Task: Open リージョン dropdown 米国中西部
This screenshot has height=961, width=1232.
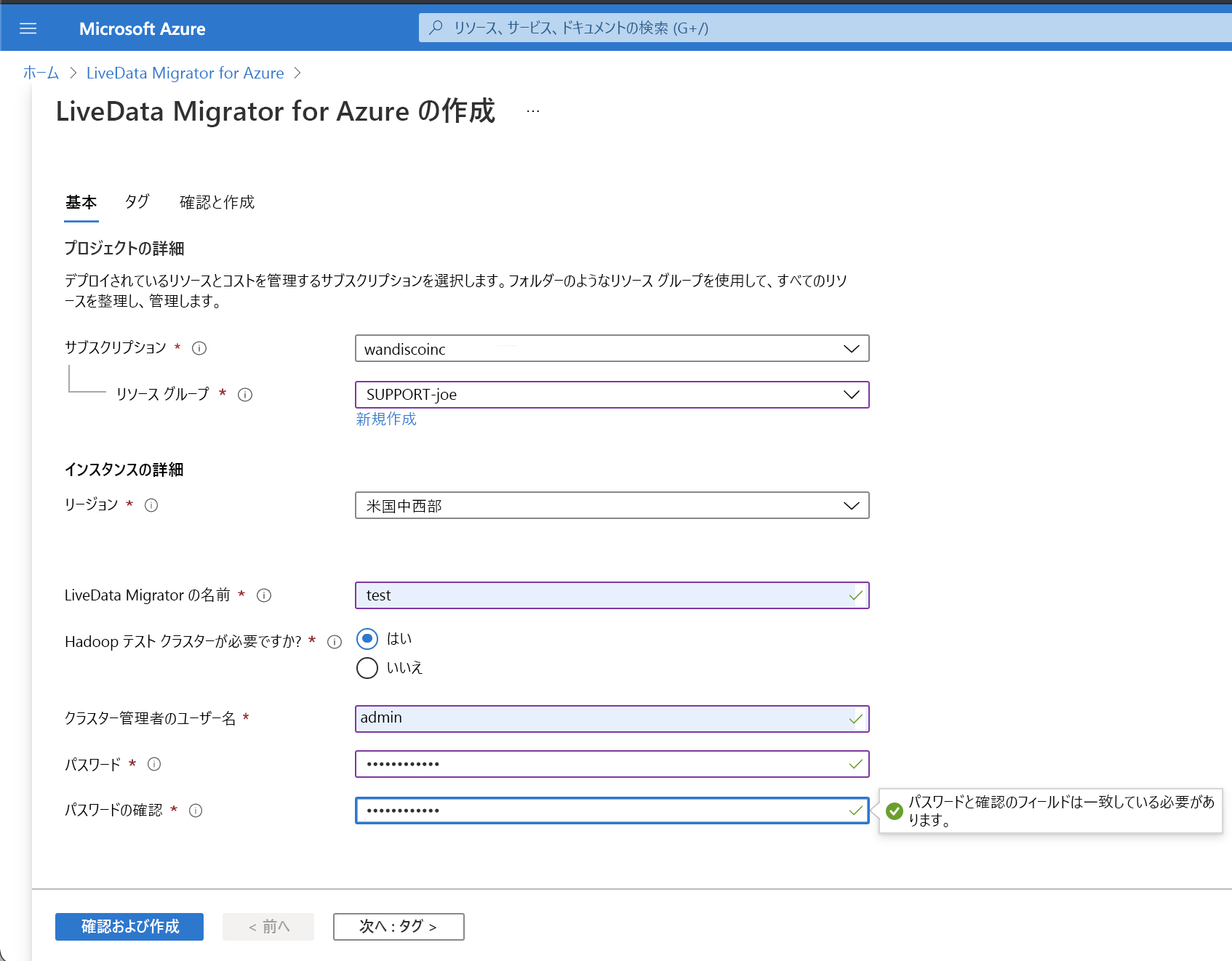Action: tap(612, 505)
